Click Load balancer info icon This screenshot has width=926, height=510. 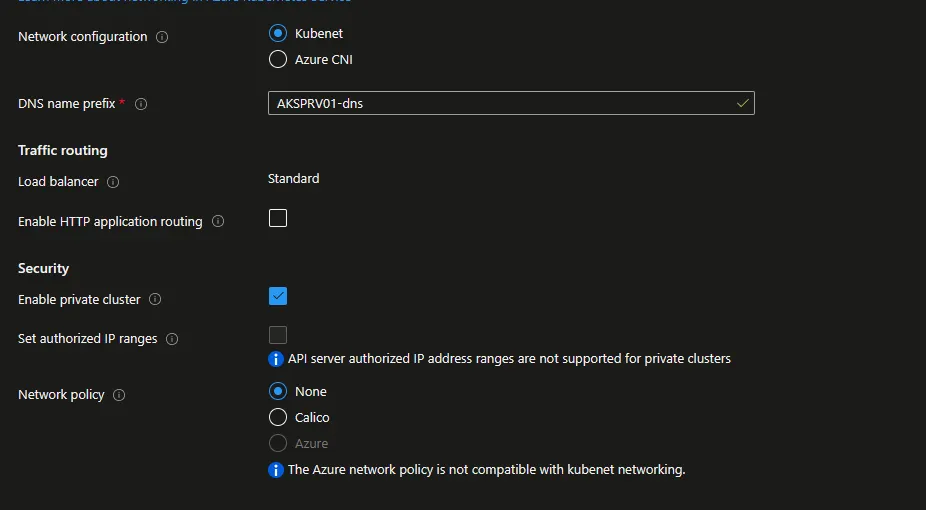coord(113,182)
